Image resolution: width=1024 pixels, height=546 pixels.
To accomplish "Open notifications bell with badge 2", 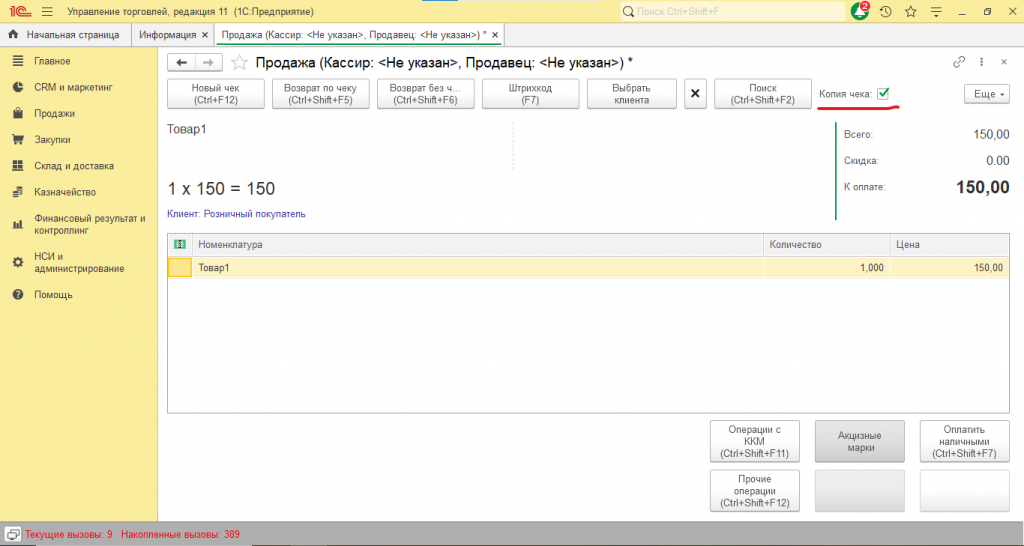I will (x=860, y=11).
